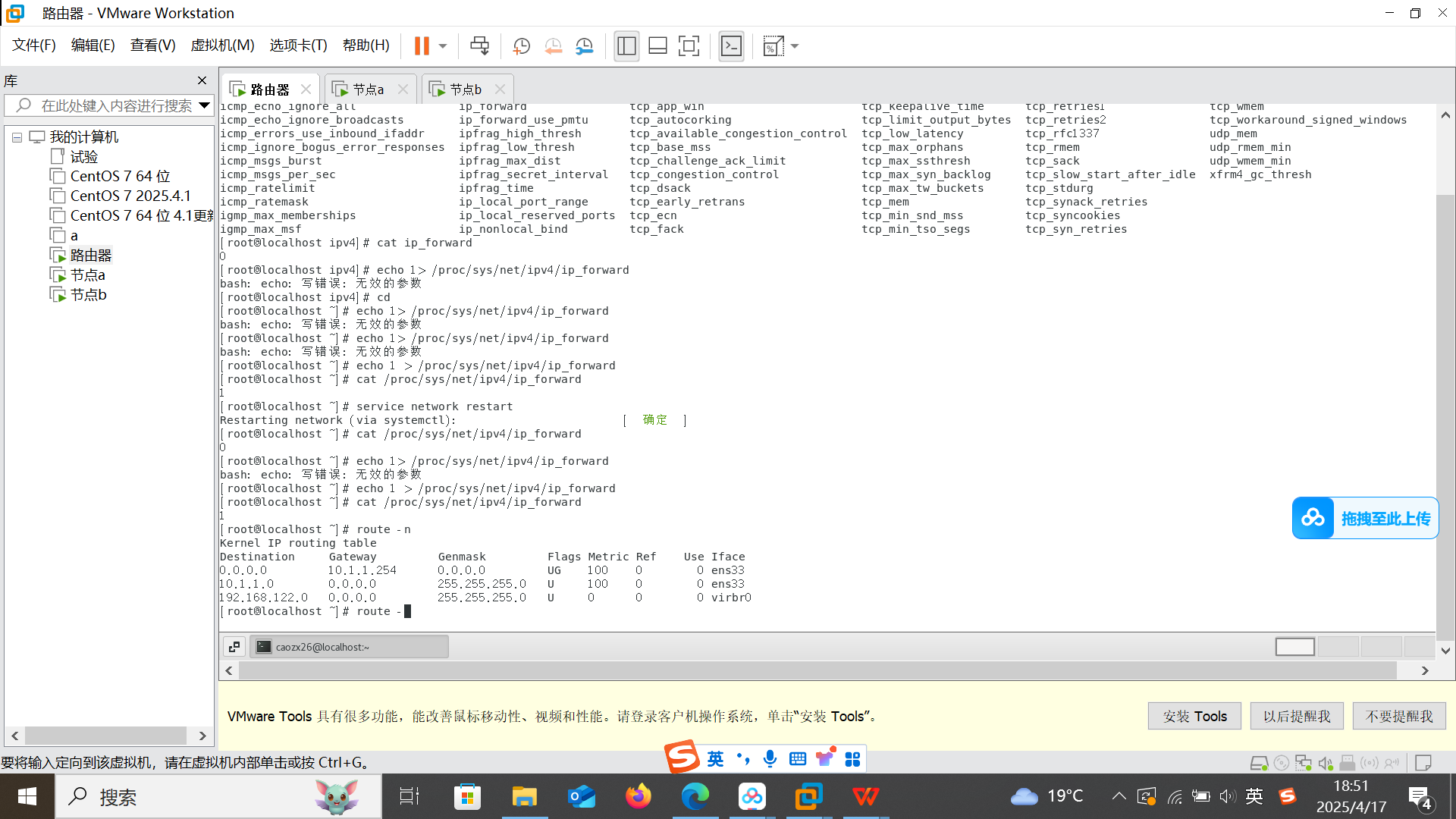The width and height of the screenshot is (1456, 819).
Task: Enter full screen mode icon
Action: click(689, 46)
